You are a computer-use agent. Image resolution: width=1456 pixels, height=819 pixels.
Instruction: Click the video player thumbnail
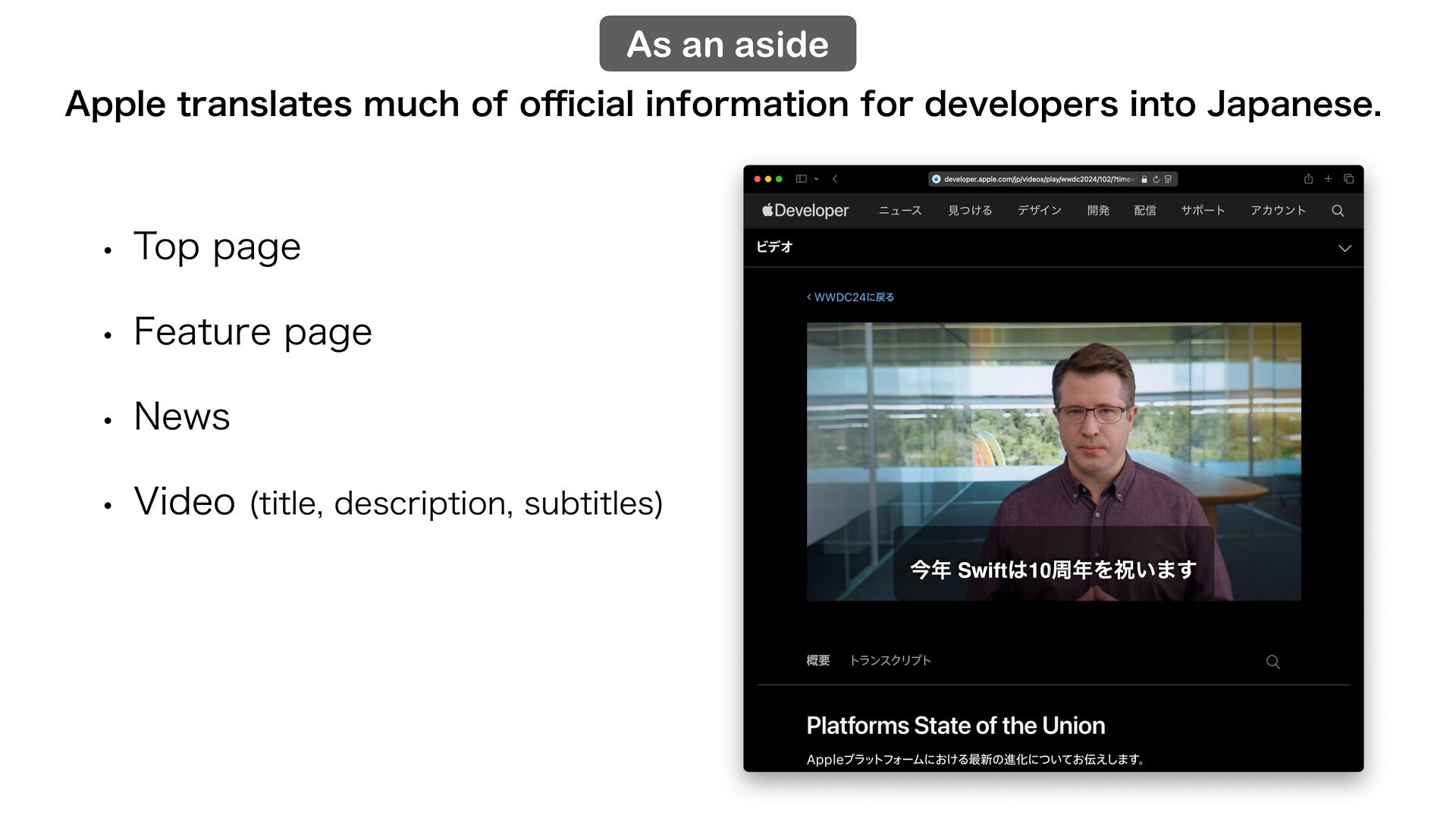[1053, 461]
